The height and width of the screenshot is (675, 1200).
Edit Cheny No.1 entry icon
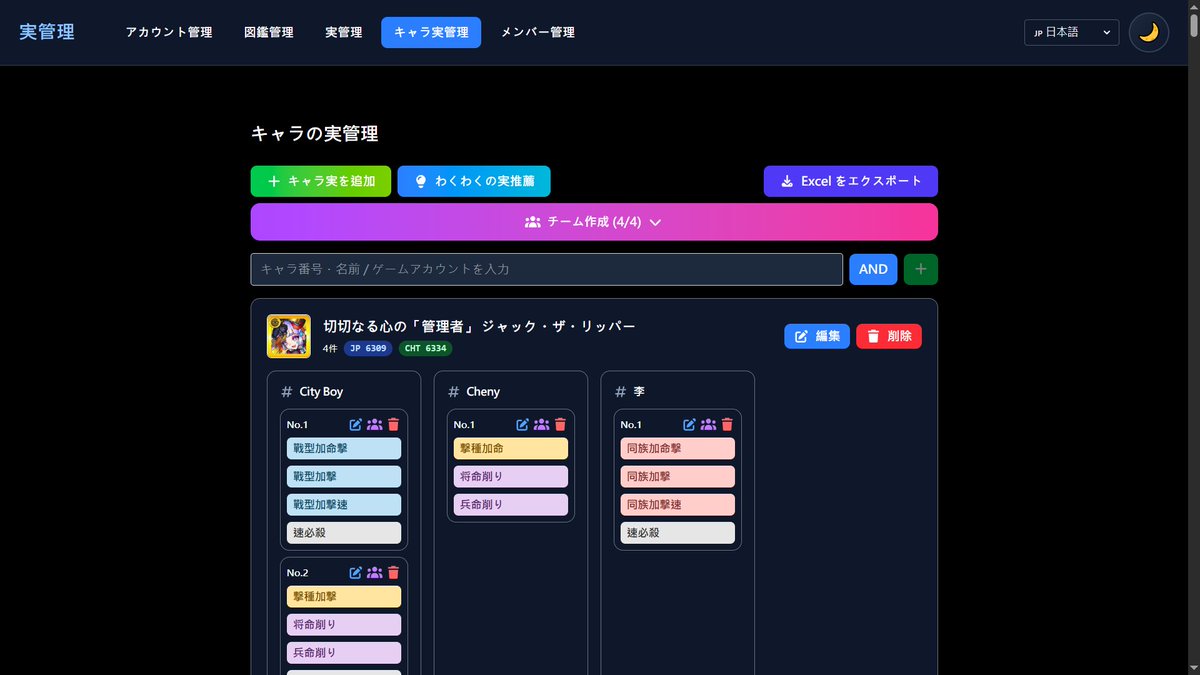coord(522,424)
